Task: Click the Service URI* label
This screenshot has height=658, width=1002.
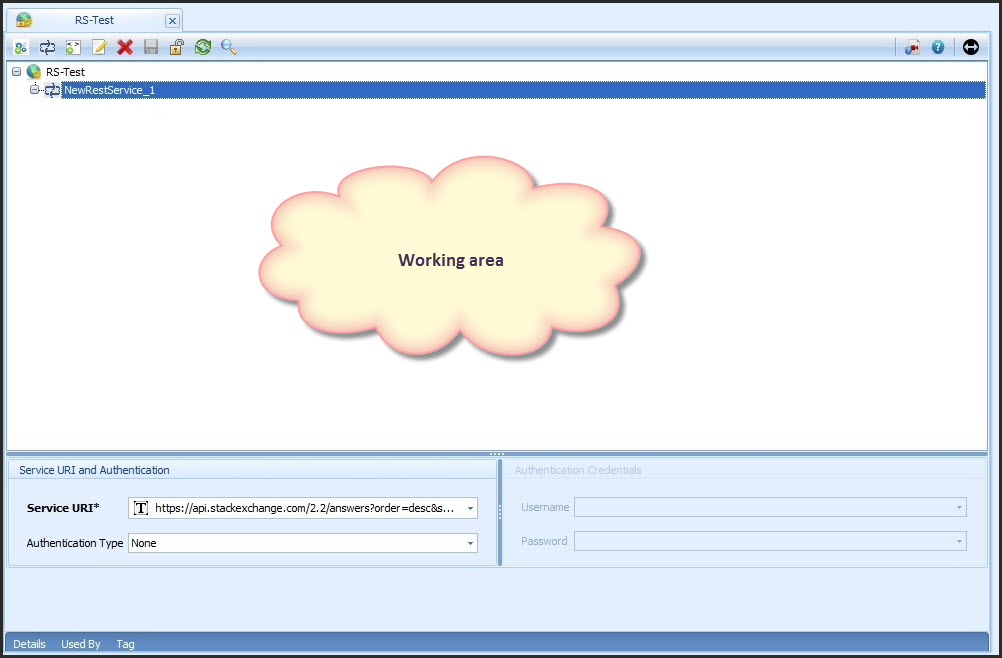Action: pos(63,508)
